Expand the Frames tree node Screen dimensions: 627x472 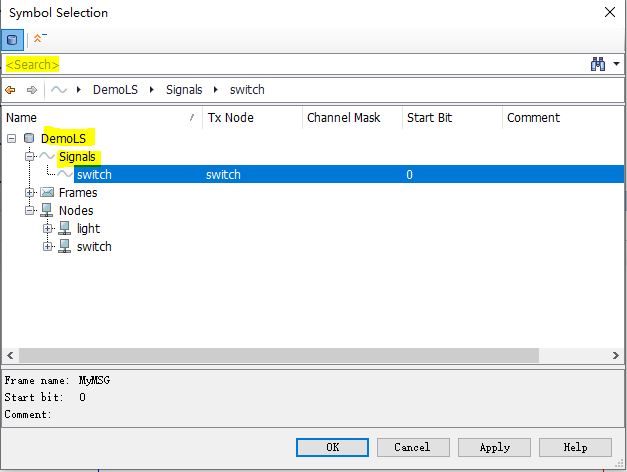(x=30, y=192)
